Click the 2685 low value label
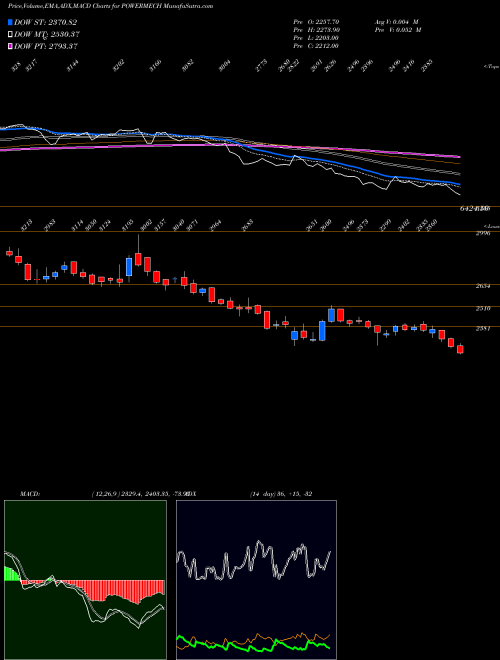This screenshot has height=660, width=500. pyautogui.click(x=247, y=224)
